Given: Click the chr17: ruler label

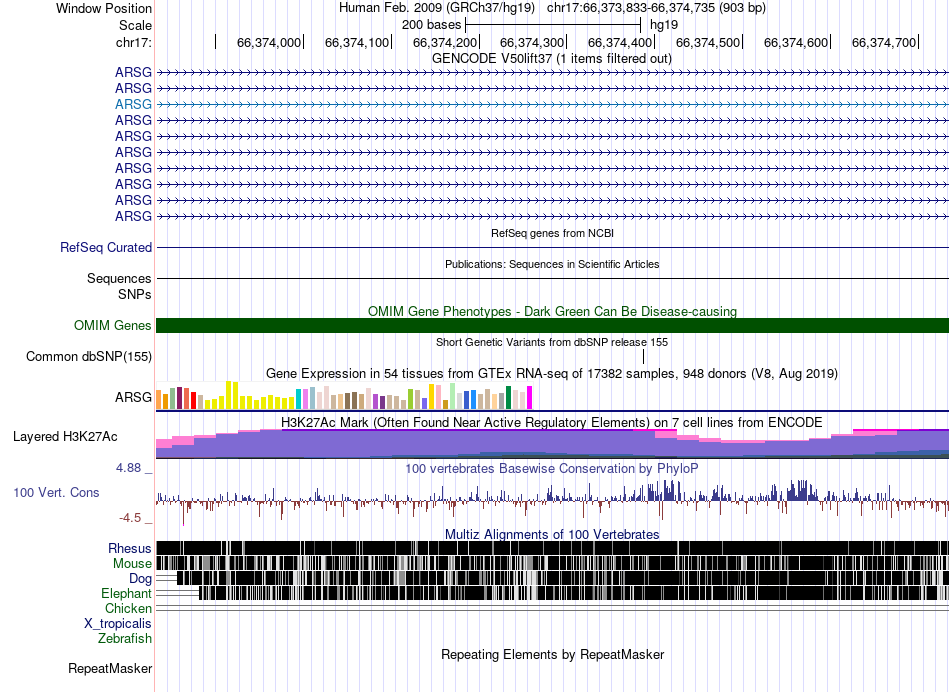Looking at the screenshot, I should (x=133, y=42).
